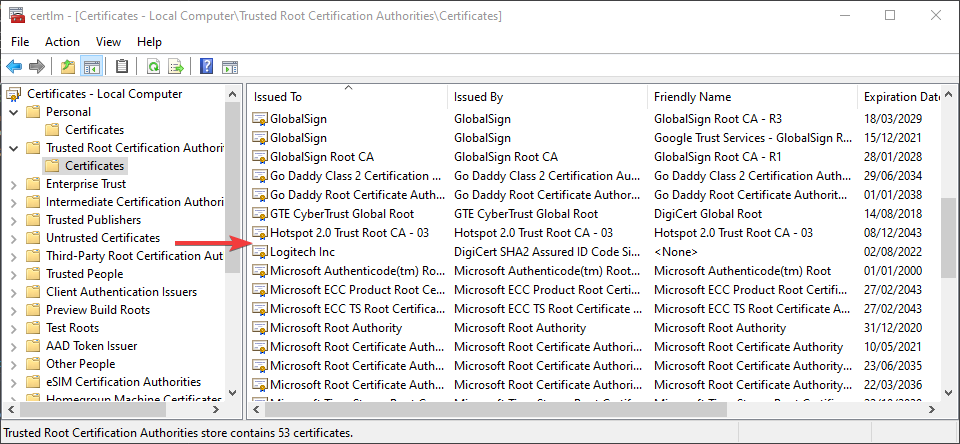Viewport: 960px width, 444px height.
Task: Expand the Enterprise Trust node
Action: point(13,184)
